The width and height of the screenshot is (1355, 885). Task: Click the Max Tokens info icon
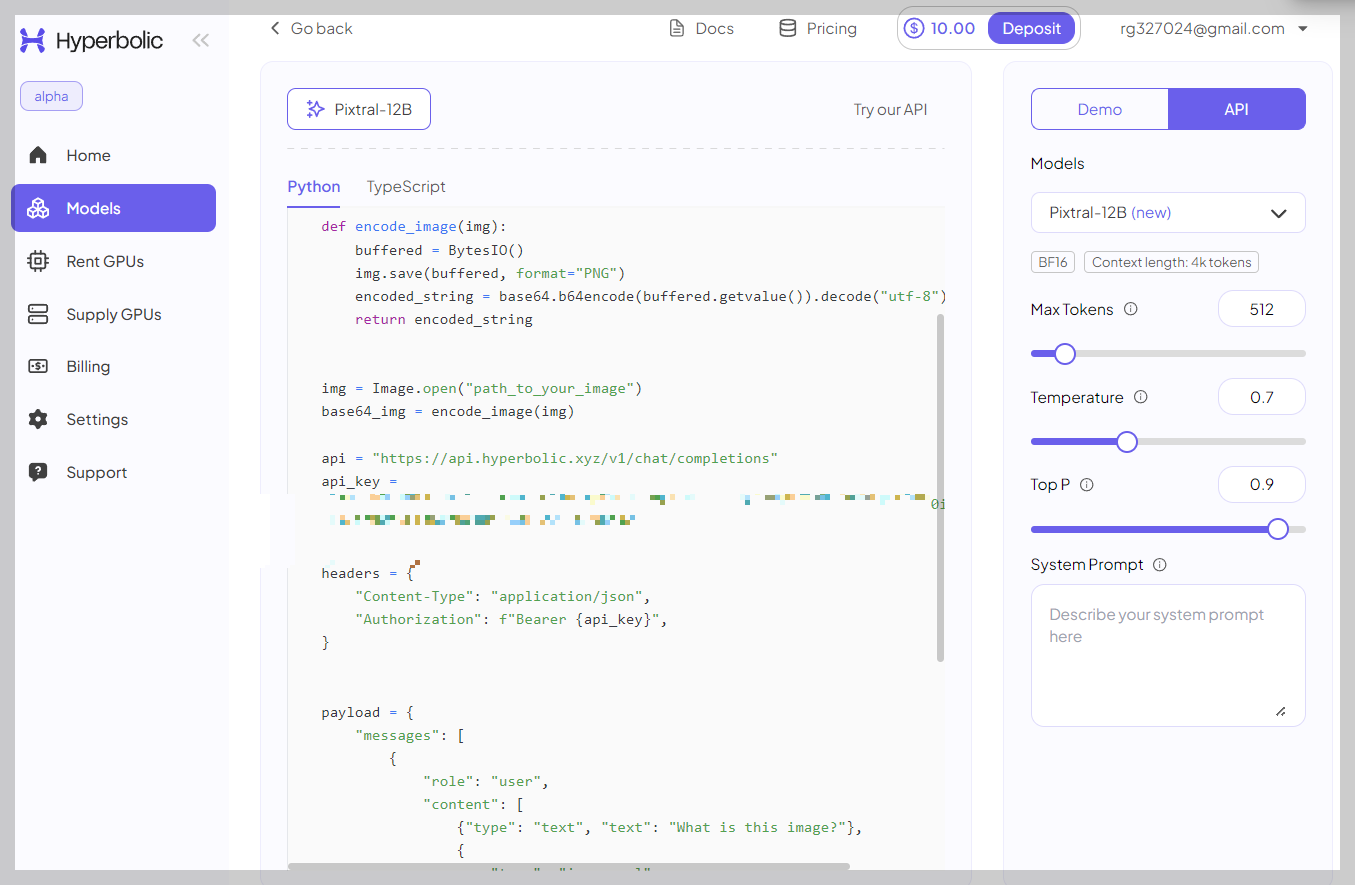pos(1131,309)
